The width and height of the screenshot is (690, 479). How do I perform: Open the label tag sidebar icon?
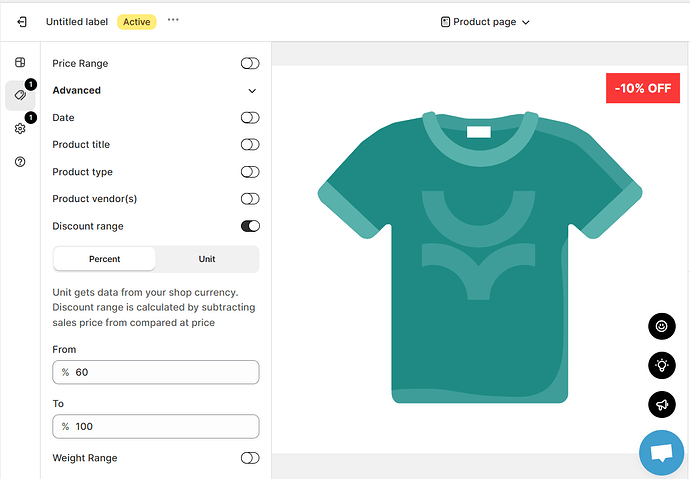coord(20,96)
